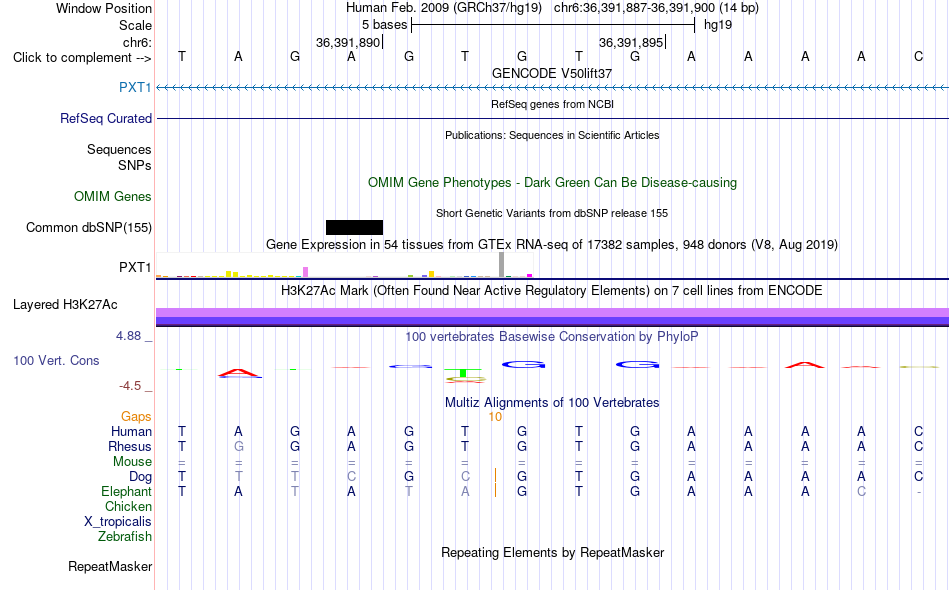Click the orange Gaps label
The width and height of the screenshot is (950, 590).
point(136,416)
